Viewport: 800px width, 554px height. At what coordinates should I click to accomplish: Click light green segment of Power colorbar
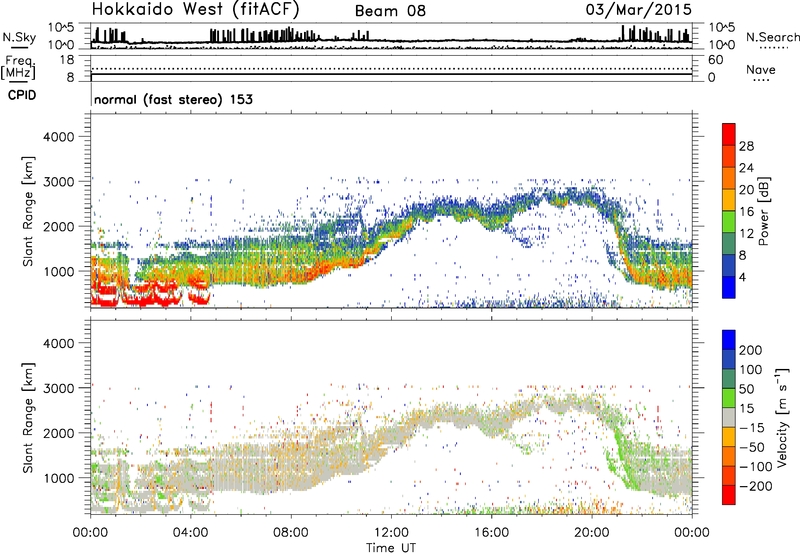click(729, 222)
